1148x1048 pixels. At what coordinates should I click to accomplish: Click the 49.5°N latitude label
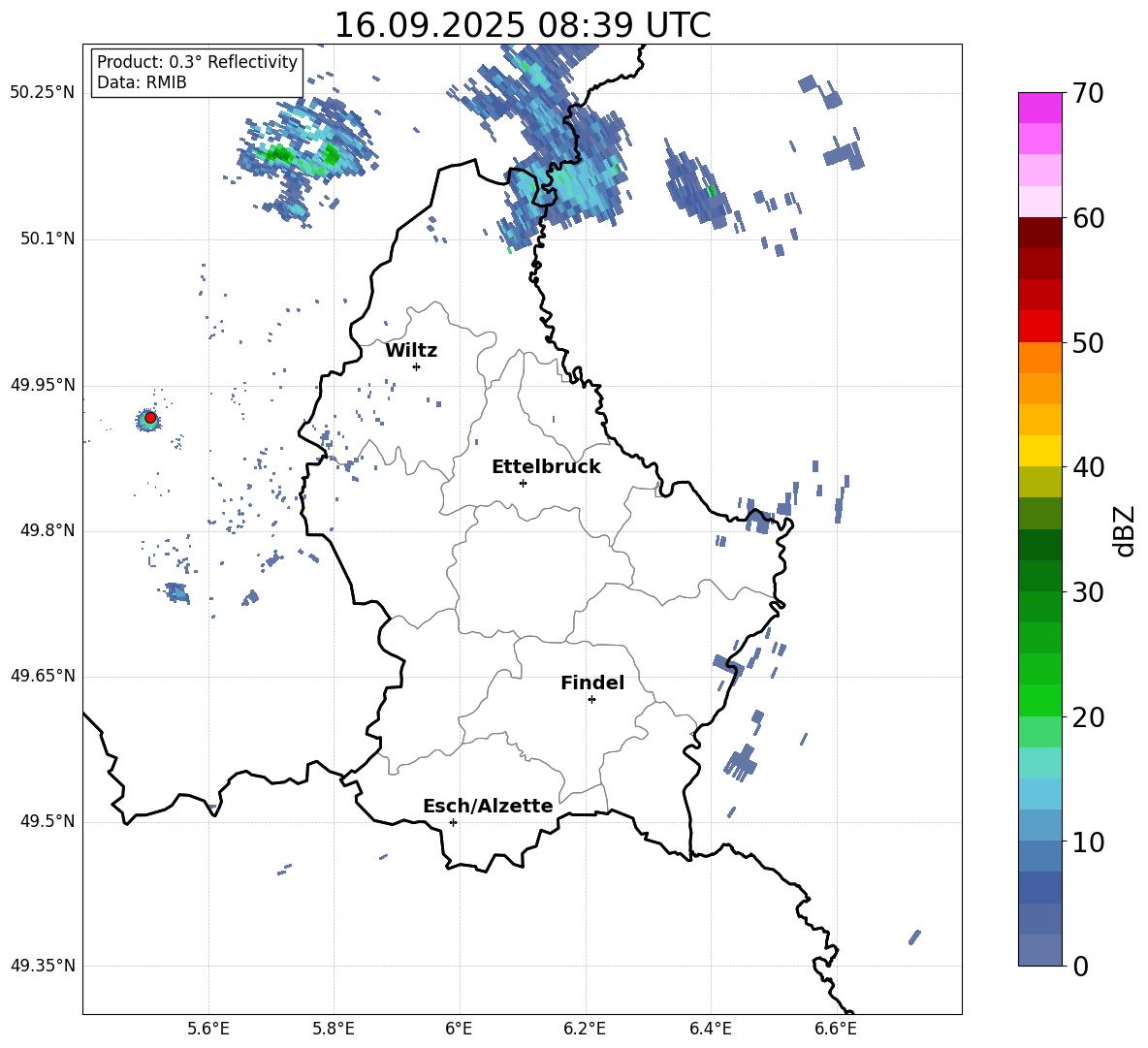pos(48,822)
